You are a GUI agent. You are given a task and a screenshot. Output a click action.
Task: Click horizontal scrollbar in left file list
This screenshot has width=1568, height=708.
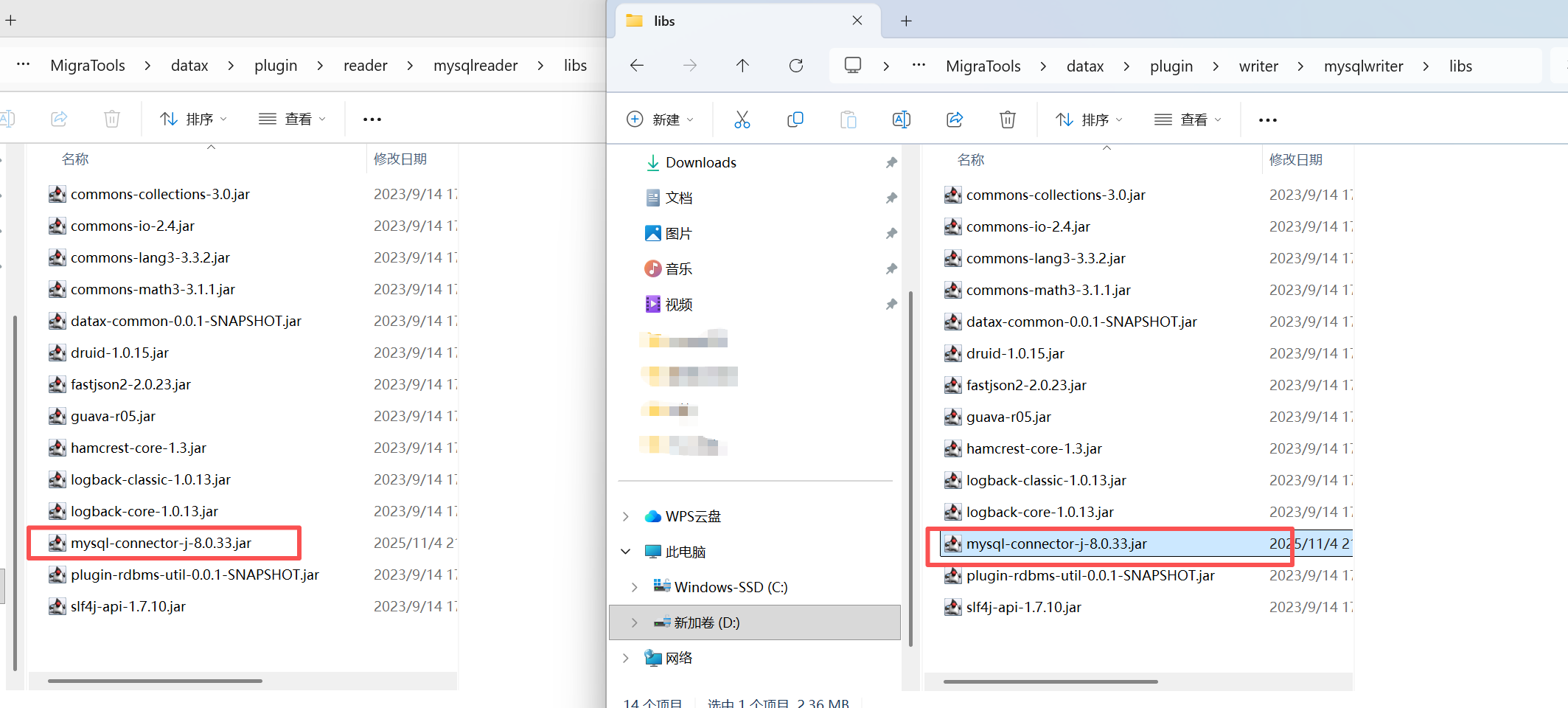tap(155, 681)
